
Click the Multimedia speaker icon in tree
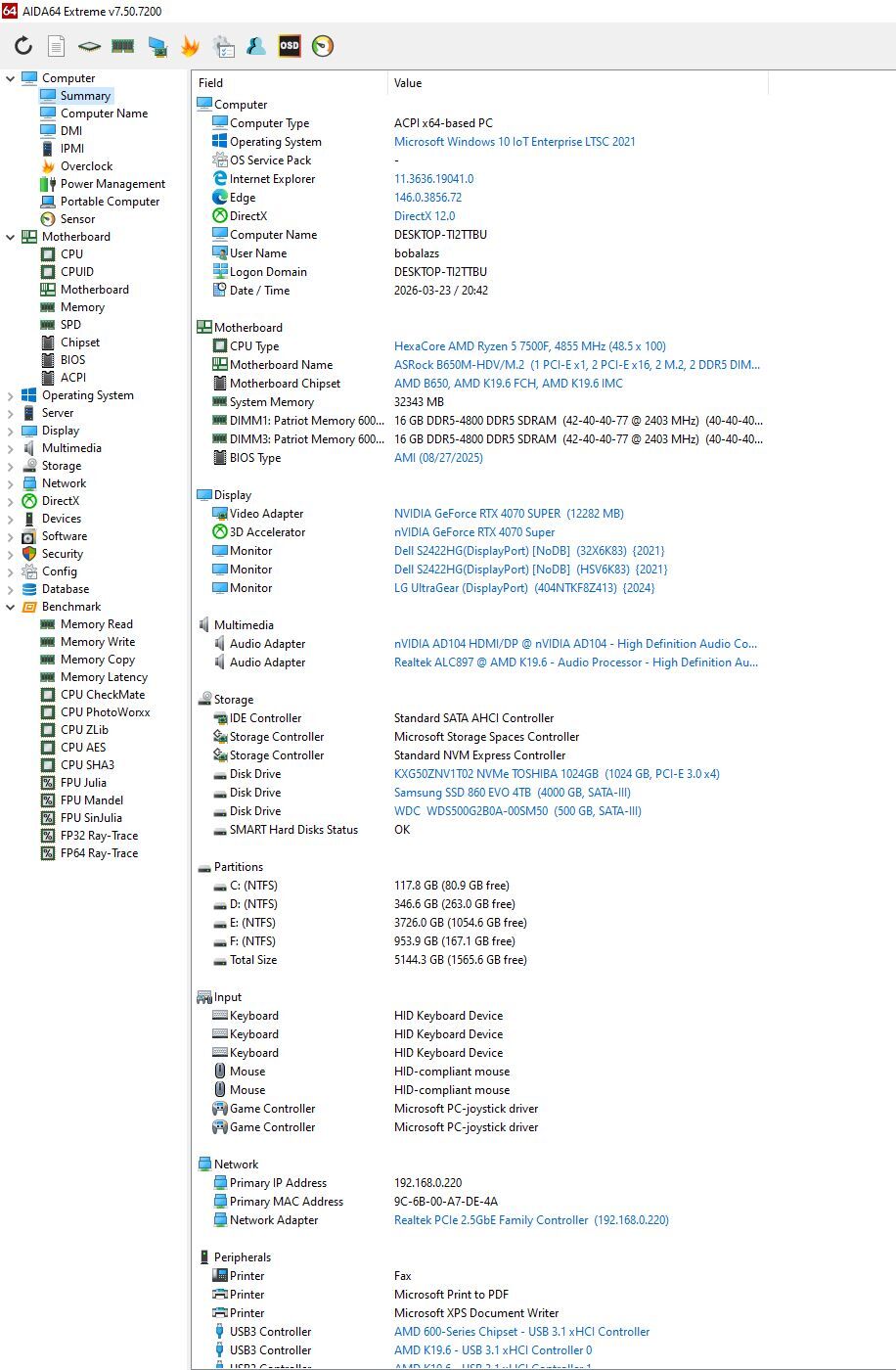pos(29,448)
